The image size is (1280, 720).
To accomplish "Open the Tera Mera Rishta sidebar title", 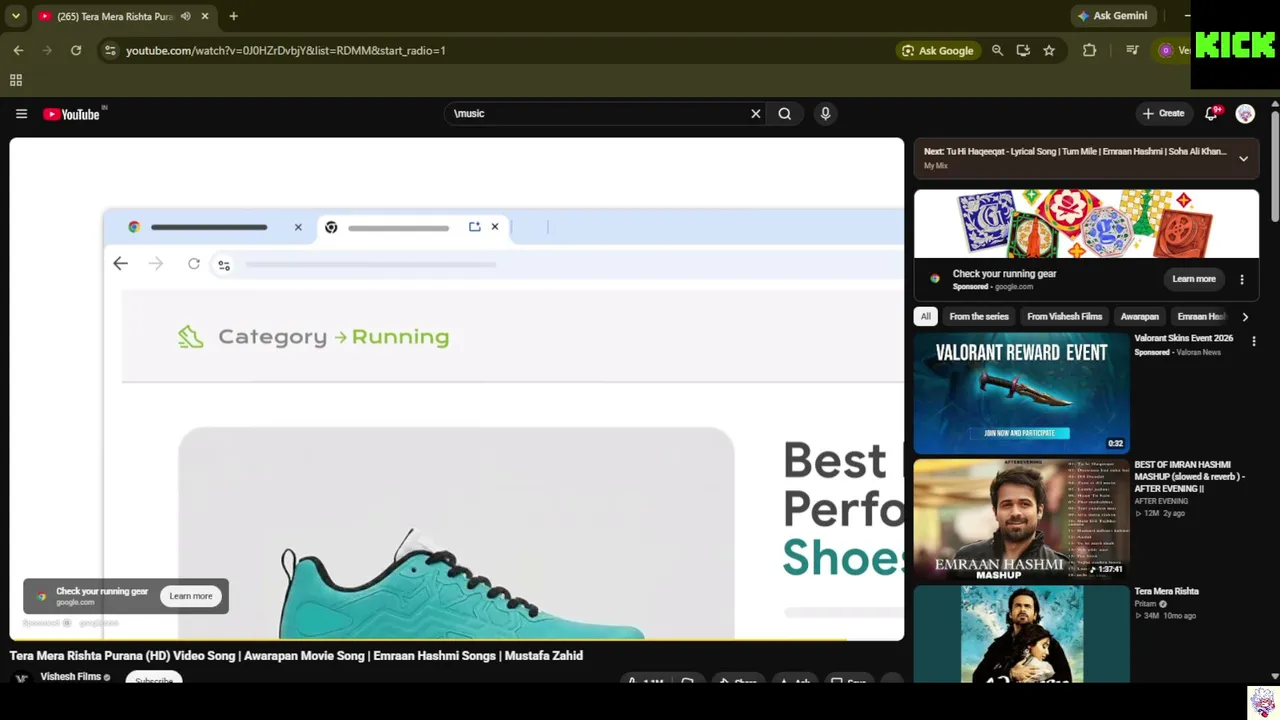I will (x=1167, y=592).
